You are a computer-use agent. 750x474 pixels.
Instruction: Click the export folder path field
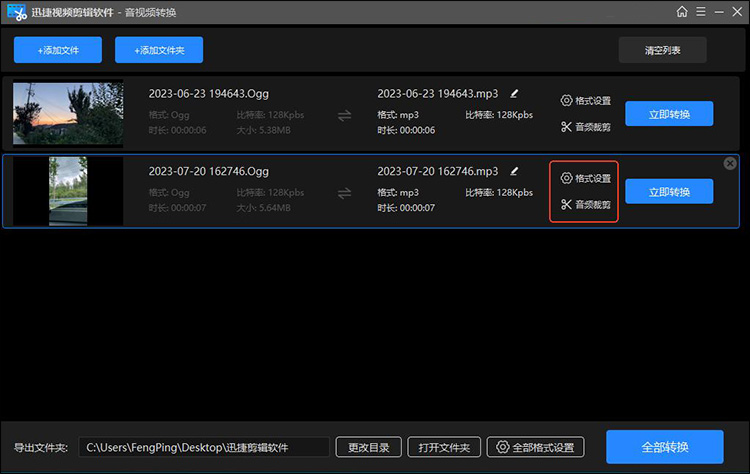point(204,447)
